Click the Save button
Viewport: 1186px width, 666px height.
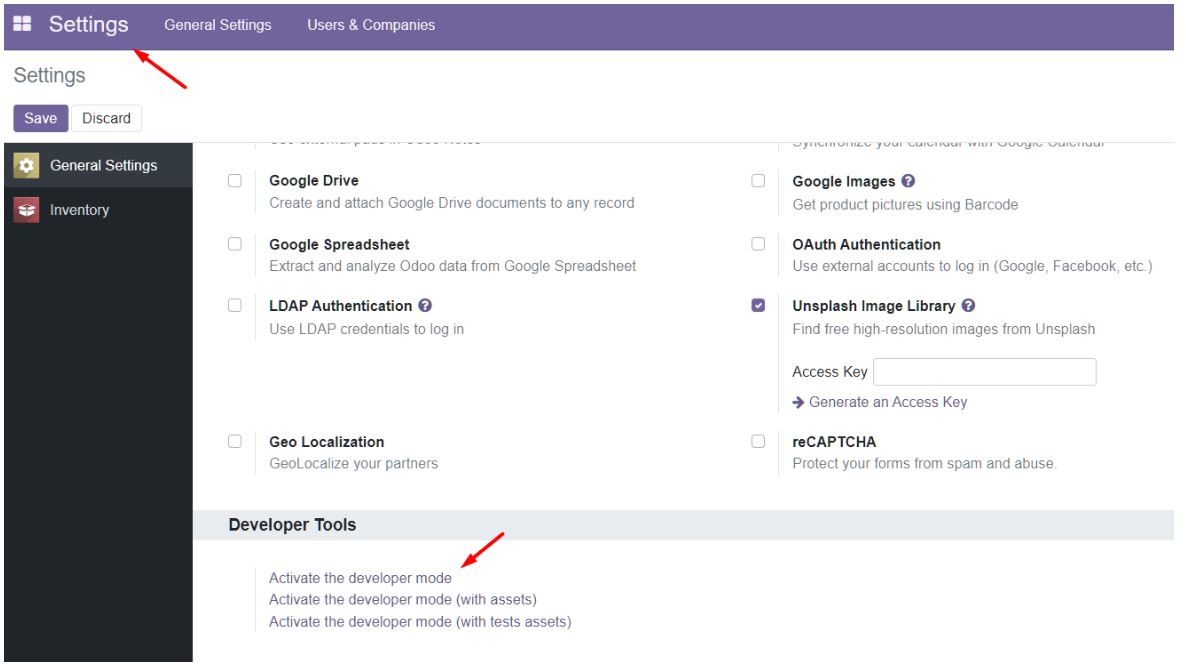point(40,118)
